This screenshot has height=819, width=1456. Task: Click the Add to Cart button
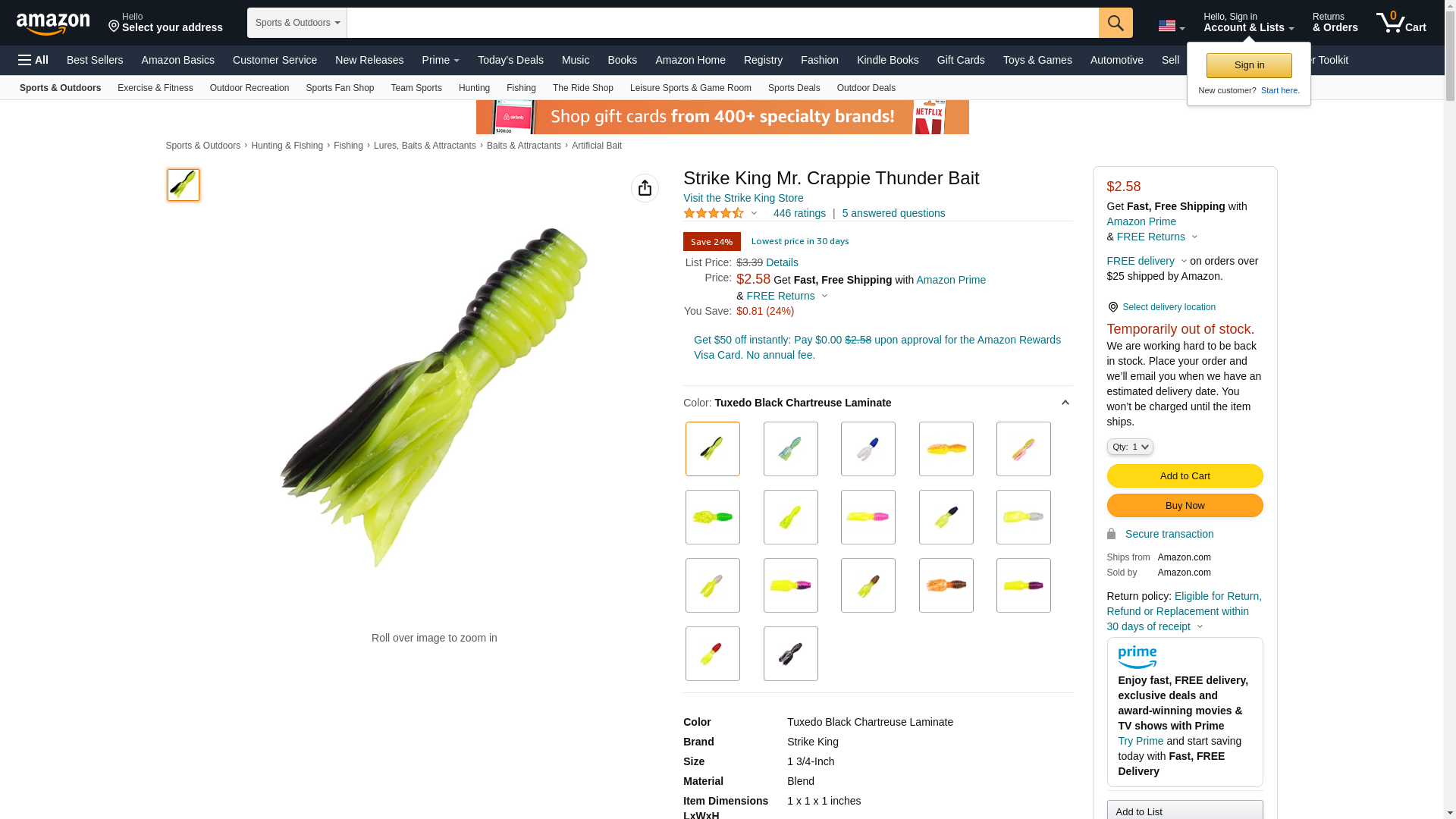click(x=1185, y=476)
